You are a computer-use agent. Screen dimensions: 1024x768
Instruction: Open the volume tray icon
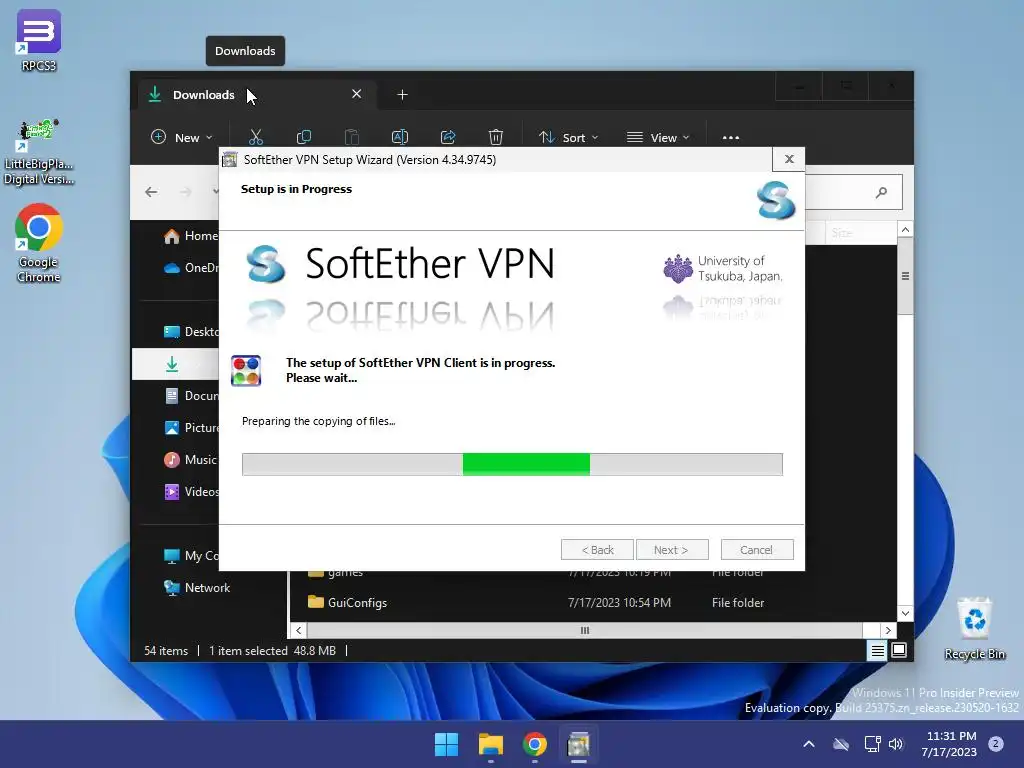point(896,744)
